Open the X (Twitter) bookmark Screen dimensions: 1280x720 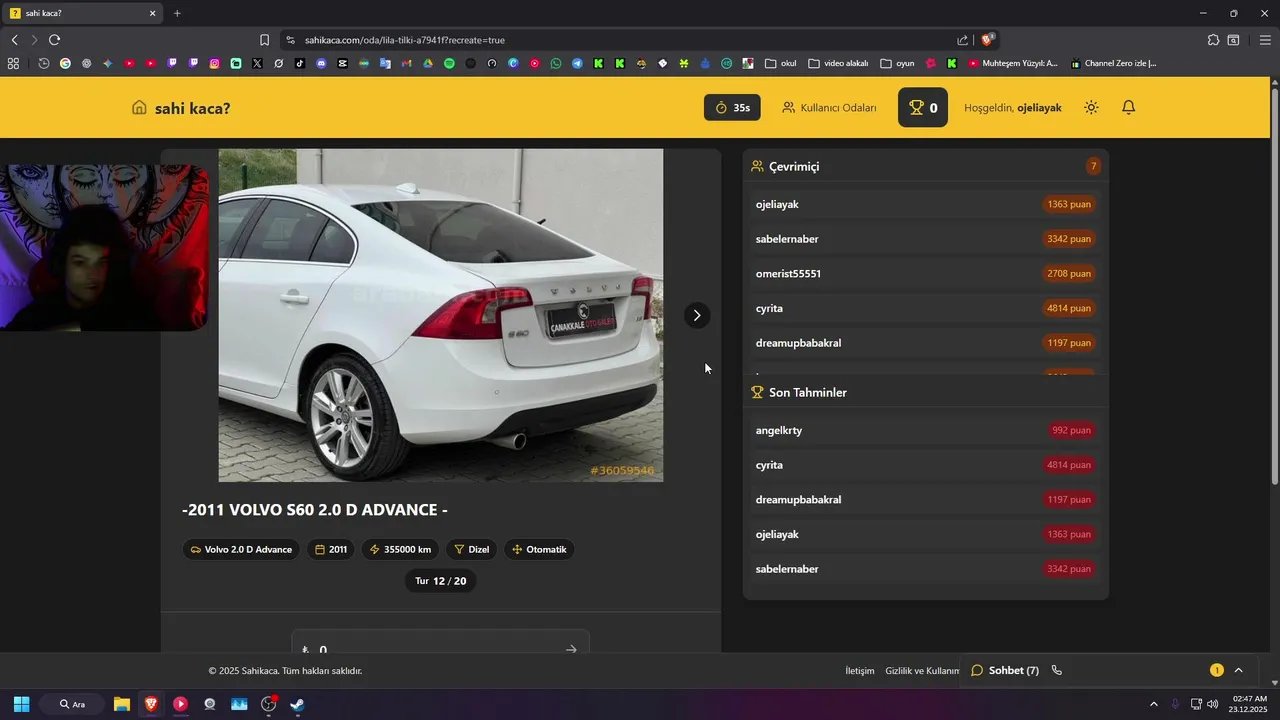pyautogui.click(x=257, y=63)
